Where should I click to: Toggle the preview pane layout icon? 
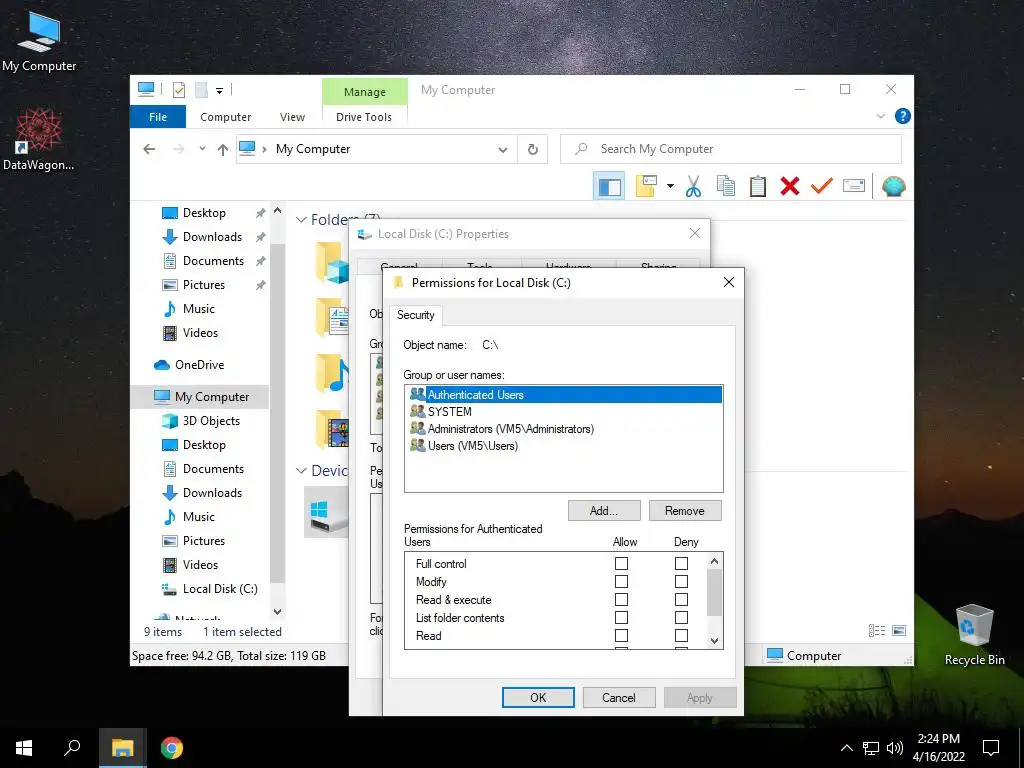point(609,186)
